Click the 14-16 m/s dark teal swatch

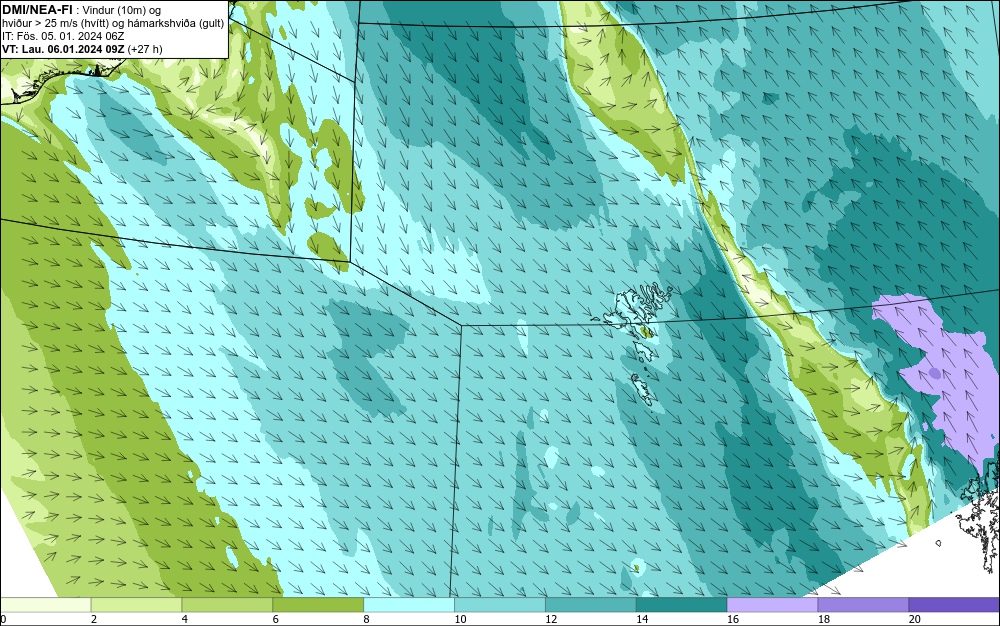[682, 604]
